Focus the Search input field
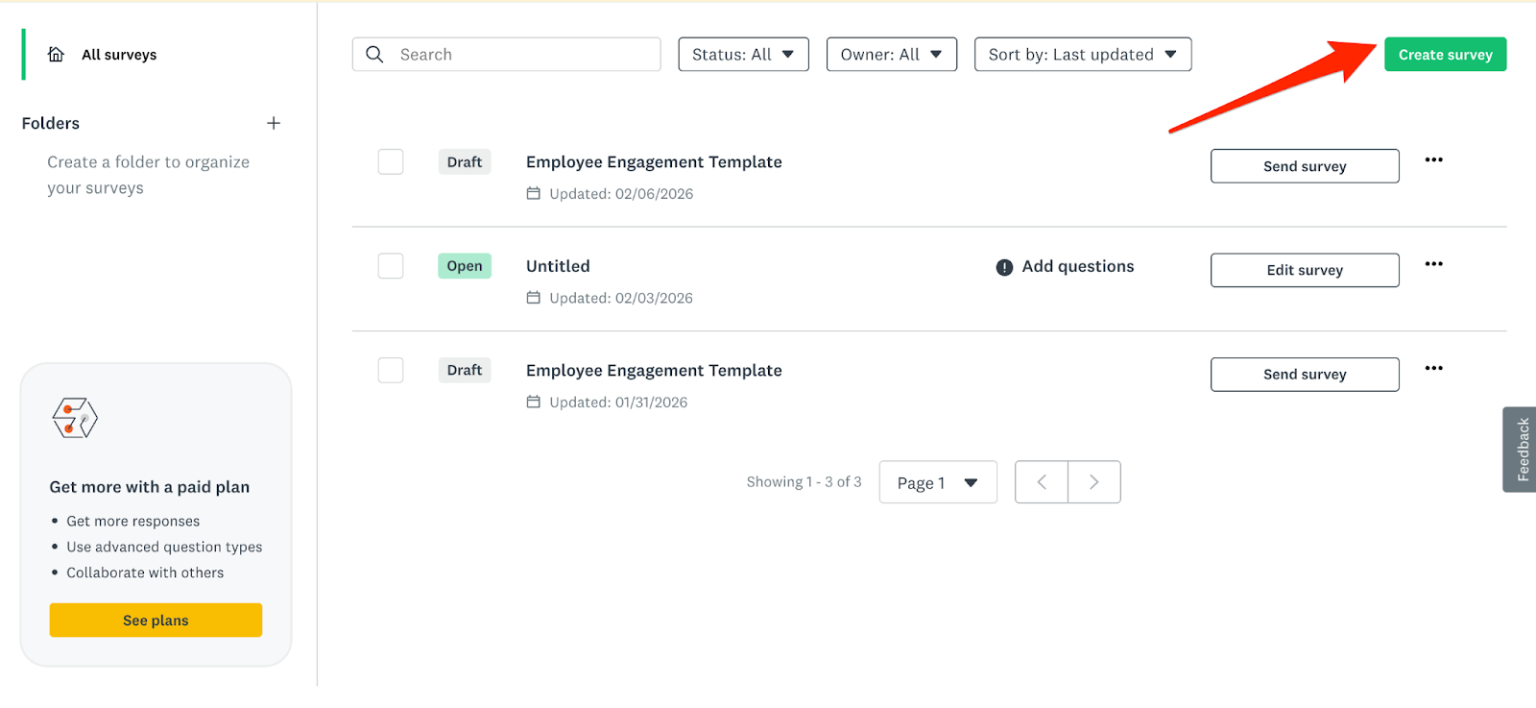This screenshot has height=708, width=1536. point(506,54)
